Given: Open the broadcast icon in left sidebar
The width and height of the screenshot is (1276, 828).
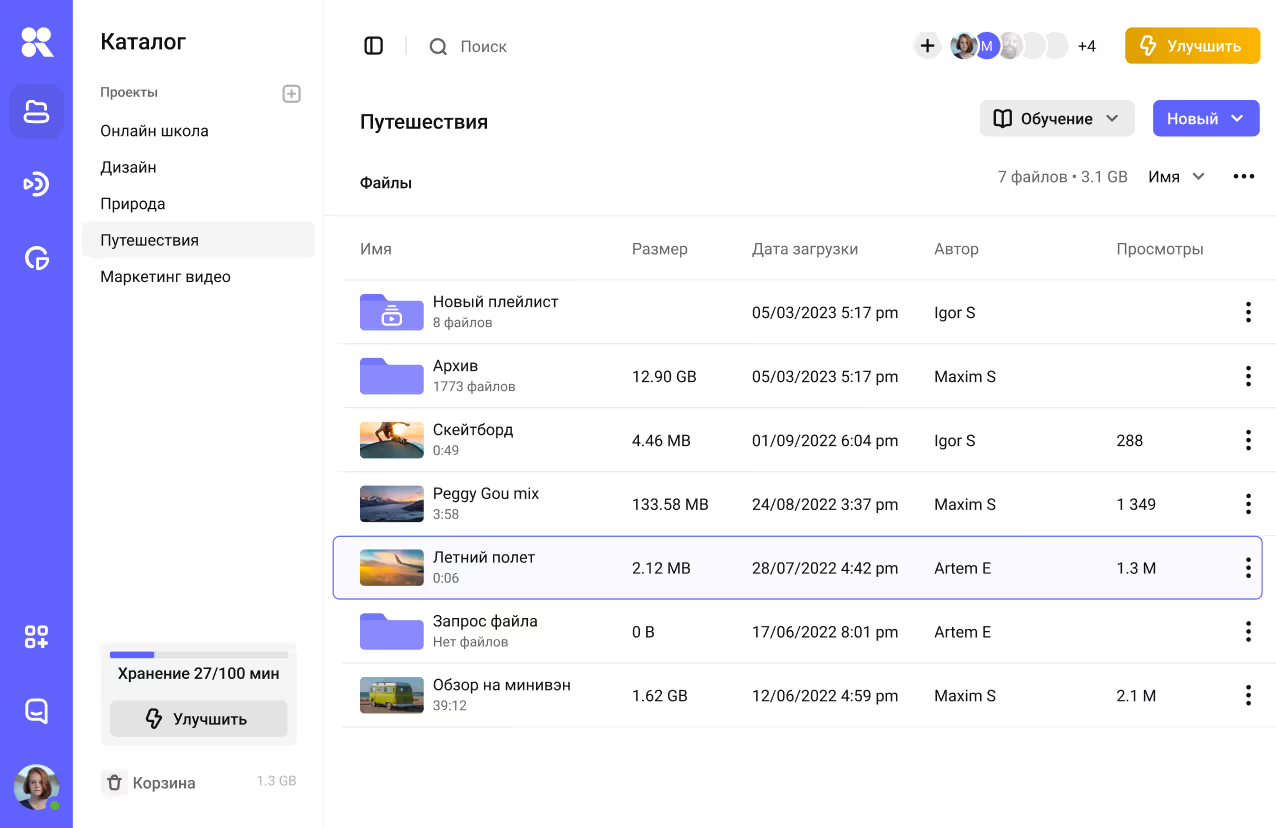Looking at the screenshot, I should click(x=37, y=184).
